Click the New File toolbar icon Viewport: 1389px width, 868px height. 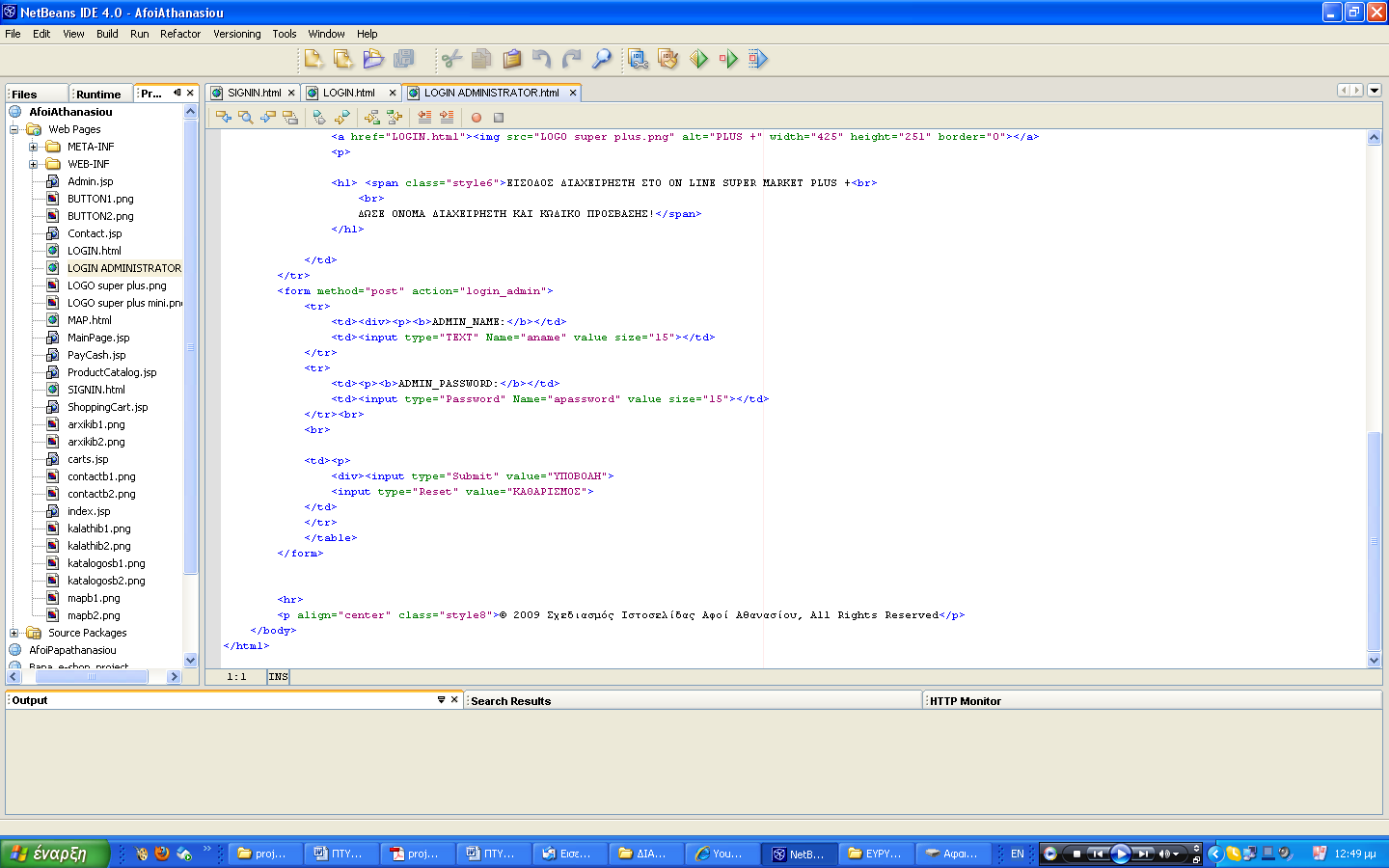pos(313,59)
